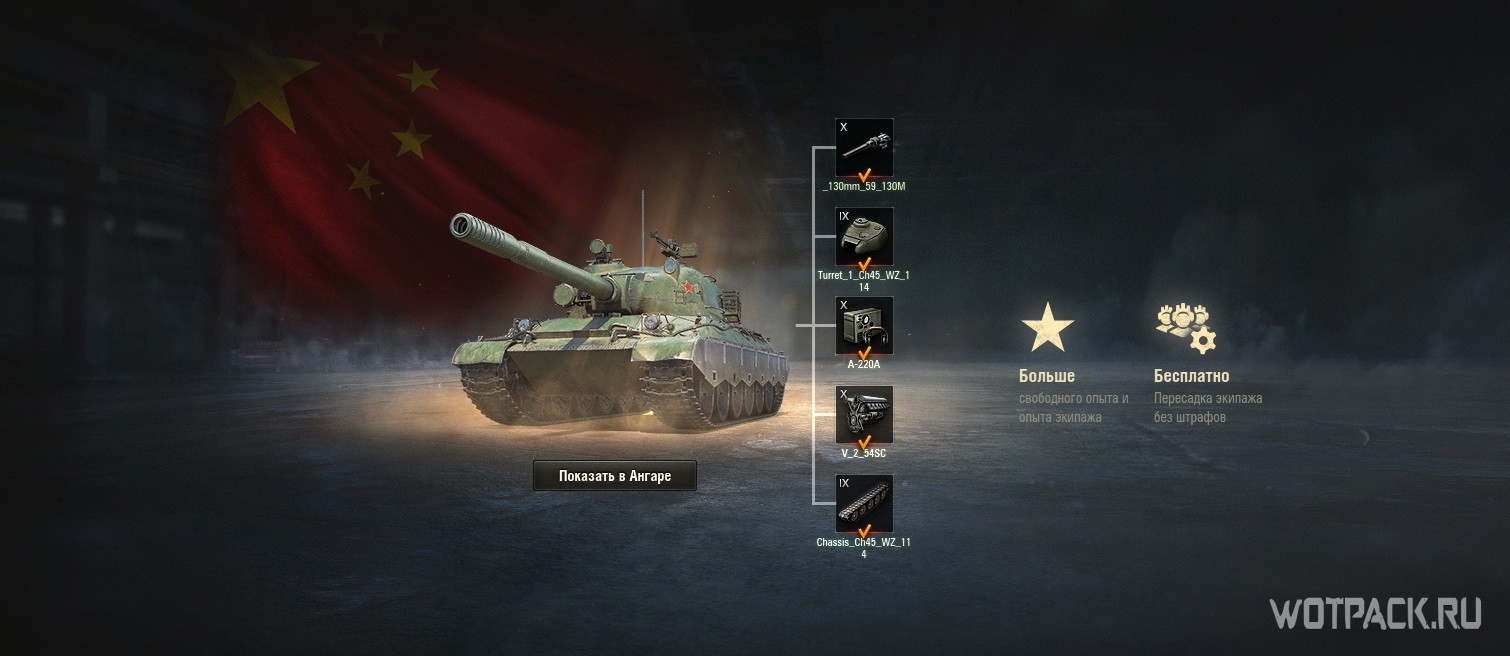The height and width of the screenshot is (656, 1510).
Task: Click the 130mm_59_130M gun module icon
Action: [x=864, y=148]
